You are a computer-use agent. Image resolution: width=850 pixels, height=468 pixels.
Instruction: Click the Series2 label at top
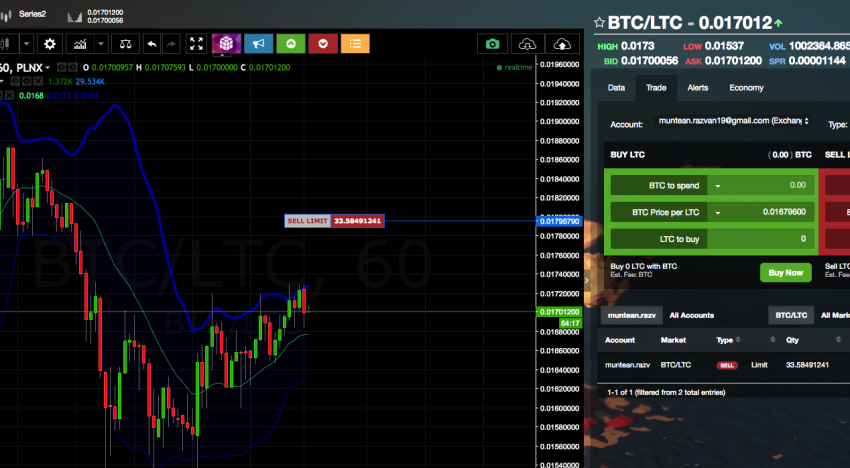coord(33,14)
